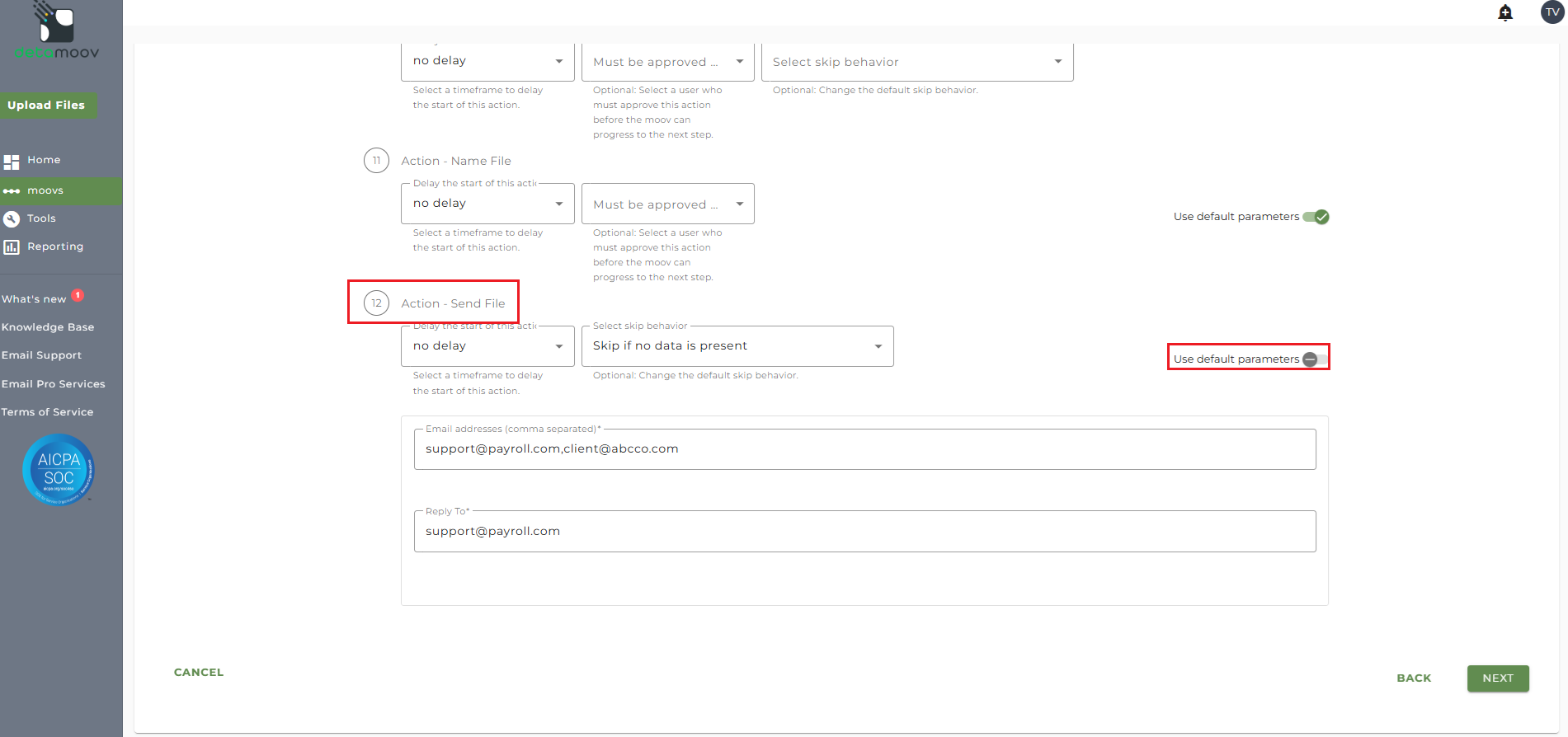Open the approval dropdown for Name File
The height and width of the screenshot is (737, 1568).
667,204
